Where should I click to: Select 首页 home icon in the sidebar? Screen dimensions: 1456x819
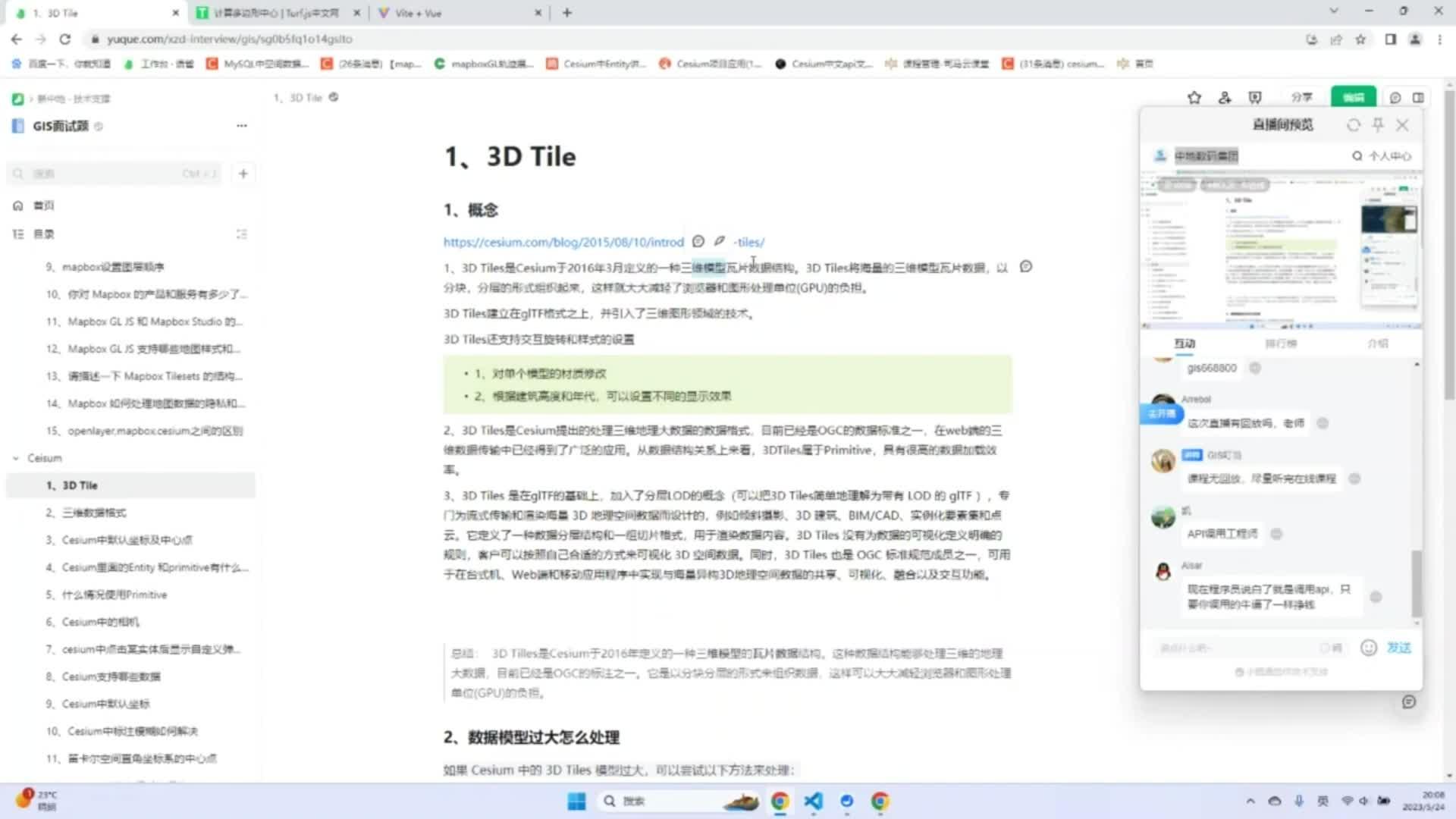pyautogui.click(x=17, y=205)
